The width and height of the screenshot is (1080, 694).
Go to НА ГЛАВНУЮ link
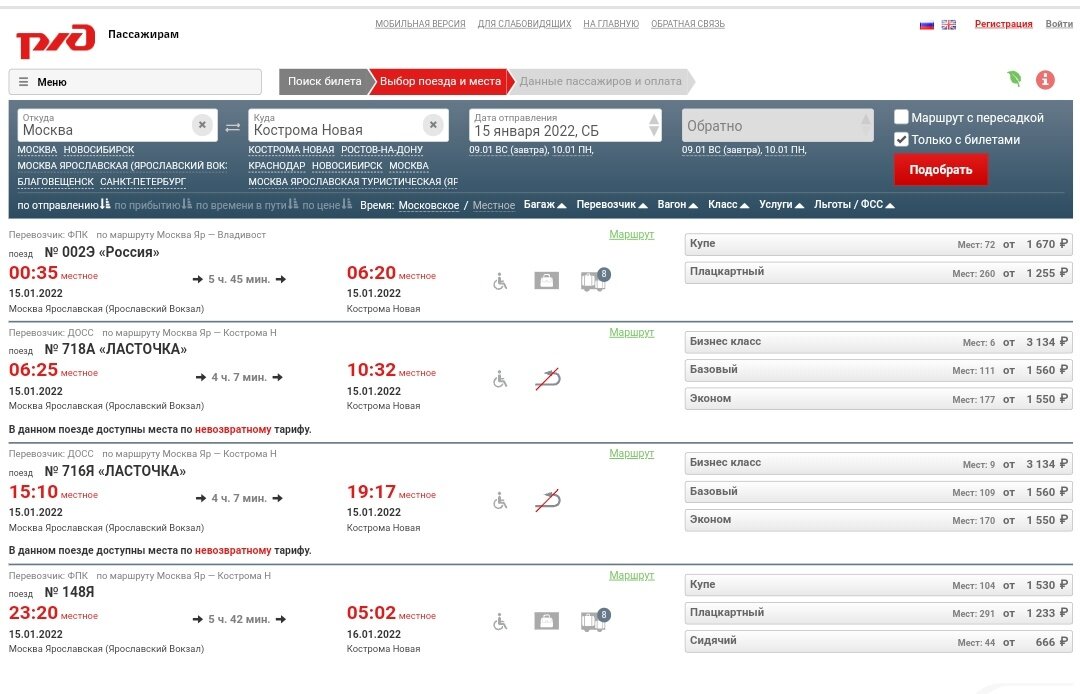click(611, 24)
